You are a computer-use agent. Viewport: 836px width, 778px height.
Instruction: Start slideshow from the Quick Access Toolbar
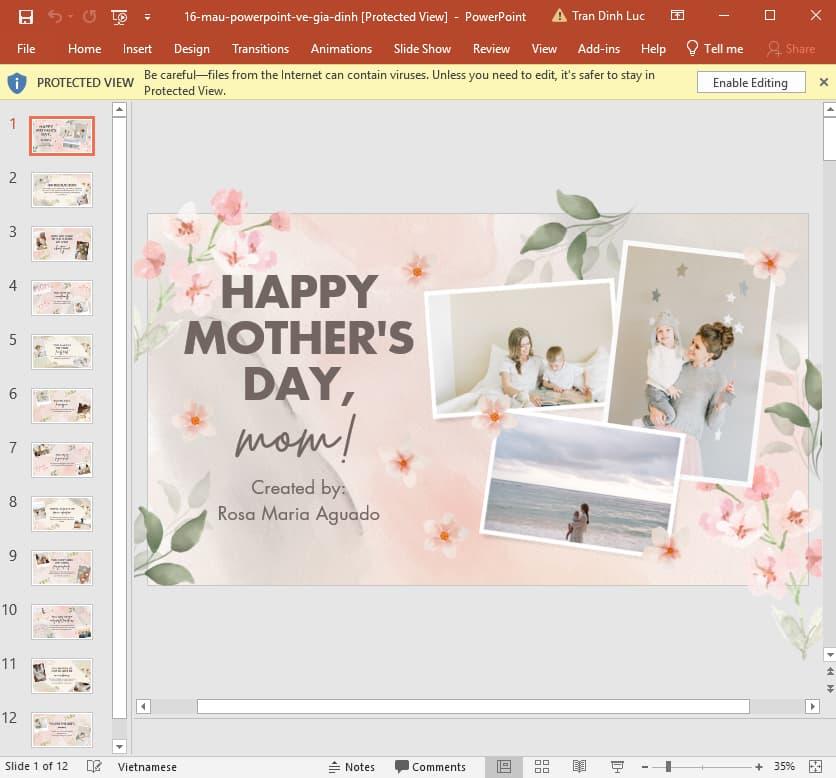(117, 17)
